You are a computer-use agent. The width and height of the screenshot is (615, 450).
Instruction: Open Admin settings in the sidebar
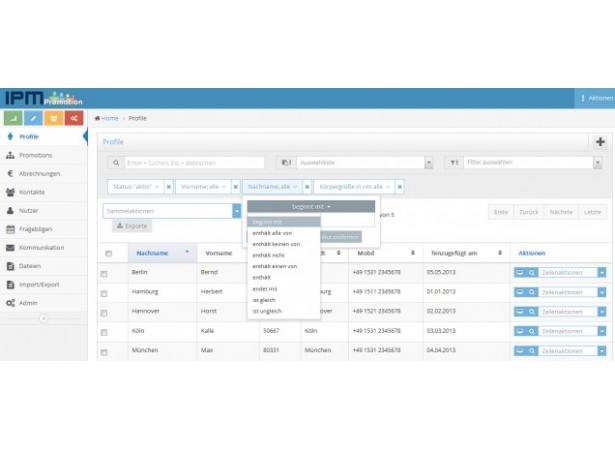tap(28, 302)
